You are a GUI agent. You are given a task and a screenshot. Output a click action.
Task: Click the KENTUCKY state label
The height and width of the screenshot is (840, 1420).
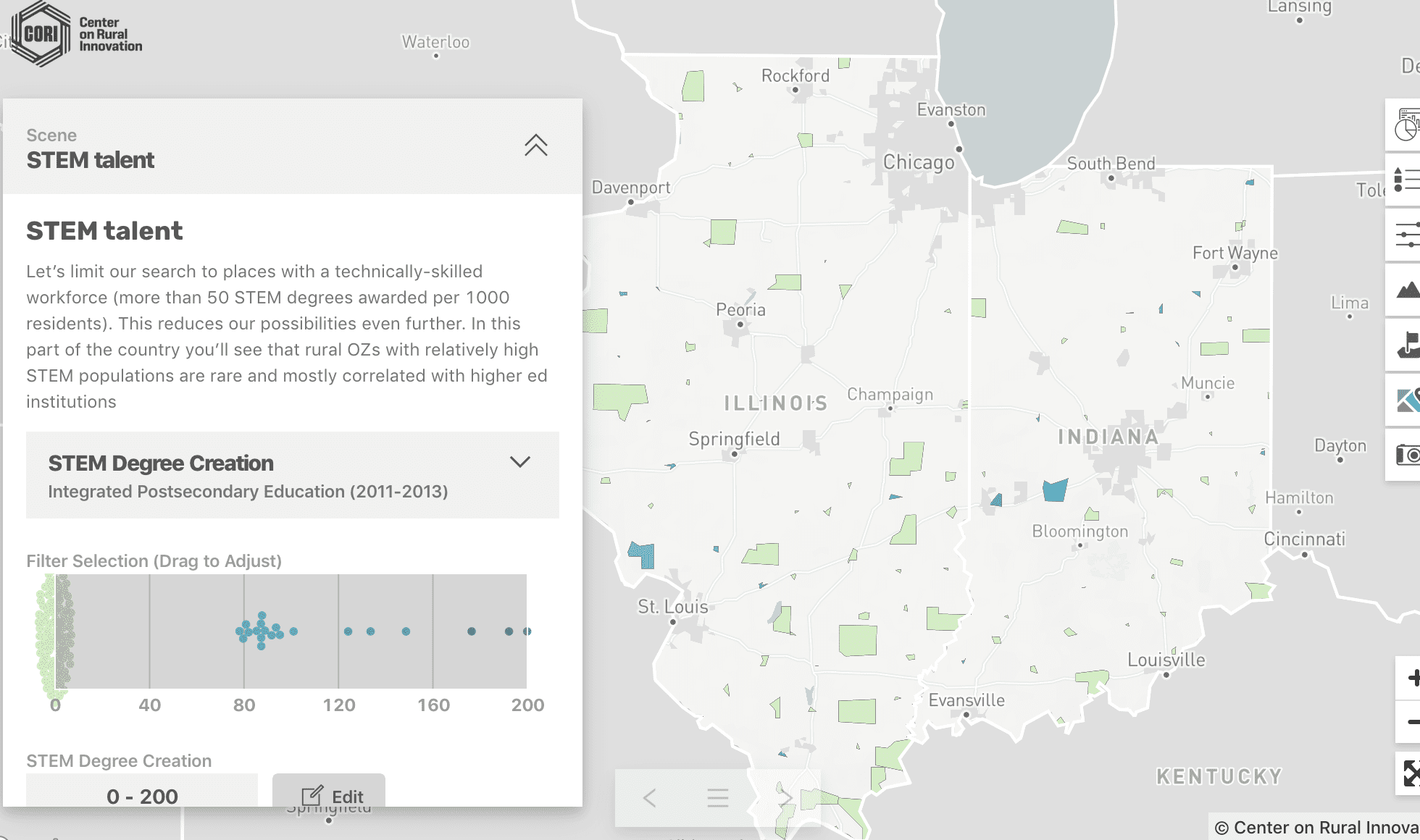pyautogui.click(x=1219, y=776)
